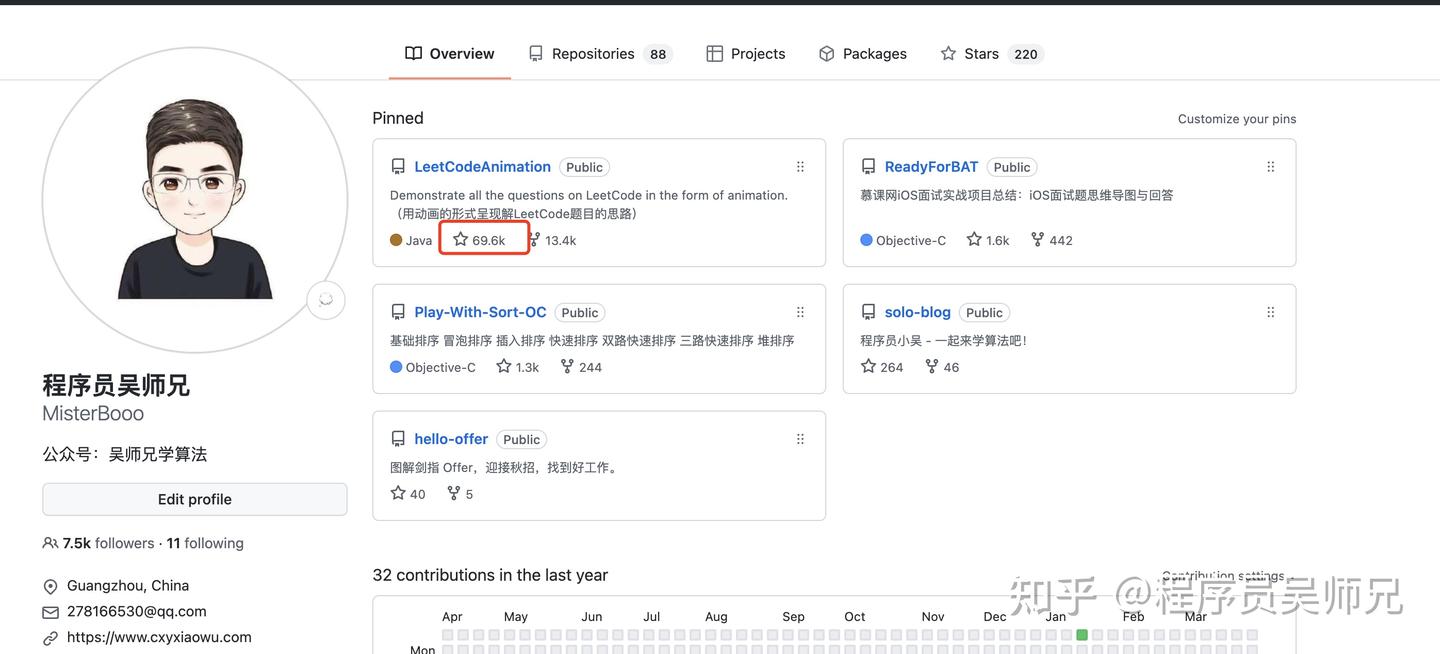Click the star icon on LeetCodeAnimation

pyautogui.click(x=460, y=239)
